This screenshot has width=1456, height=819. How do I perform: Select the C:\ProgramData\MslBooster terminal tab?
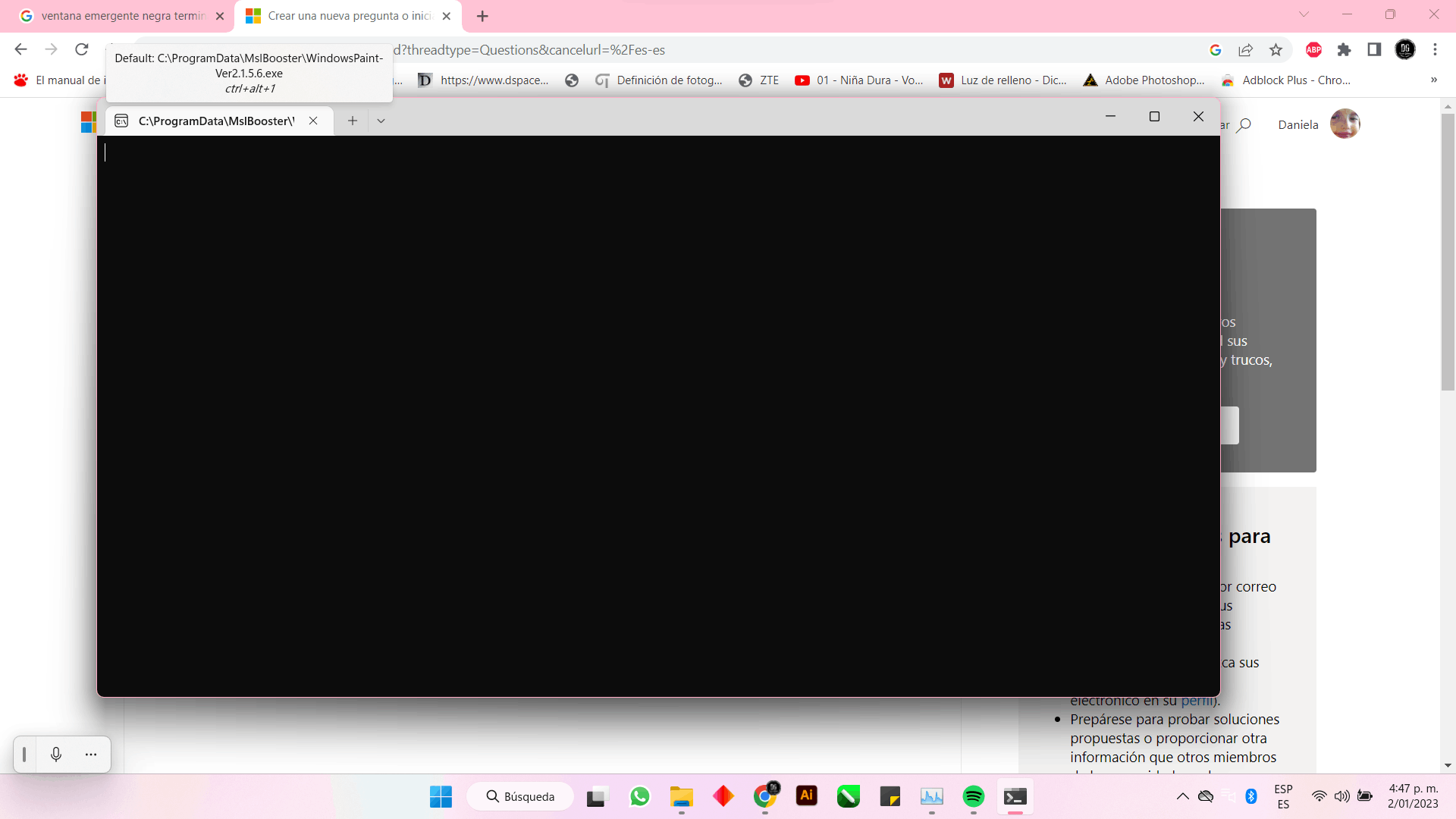pos(215,121)
